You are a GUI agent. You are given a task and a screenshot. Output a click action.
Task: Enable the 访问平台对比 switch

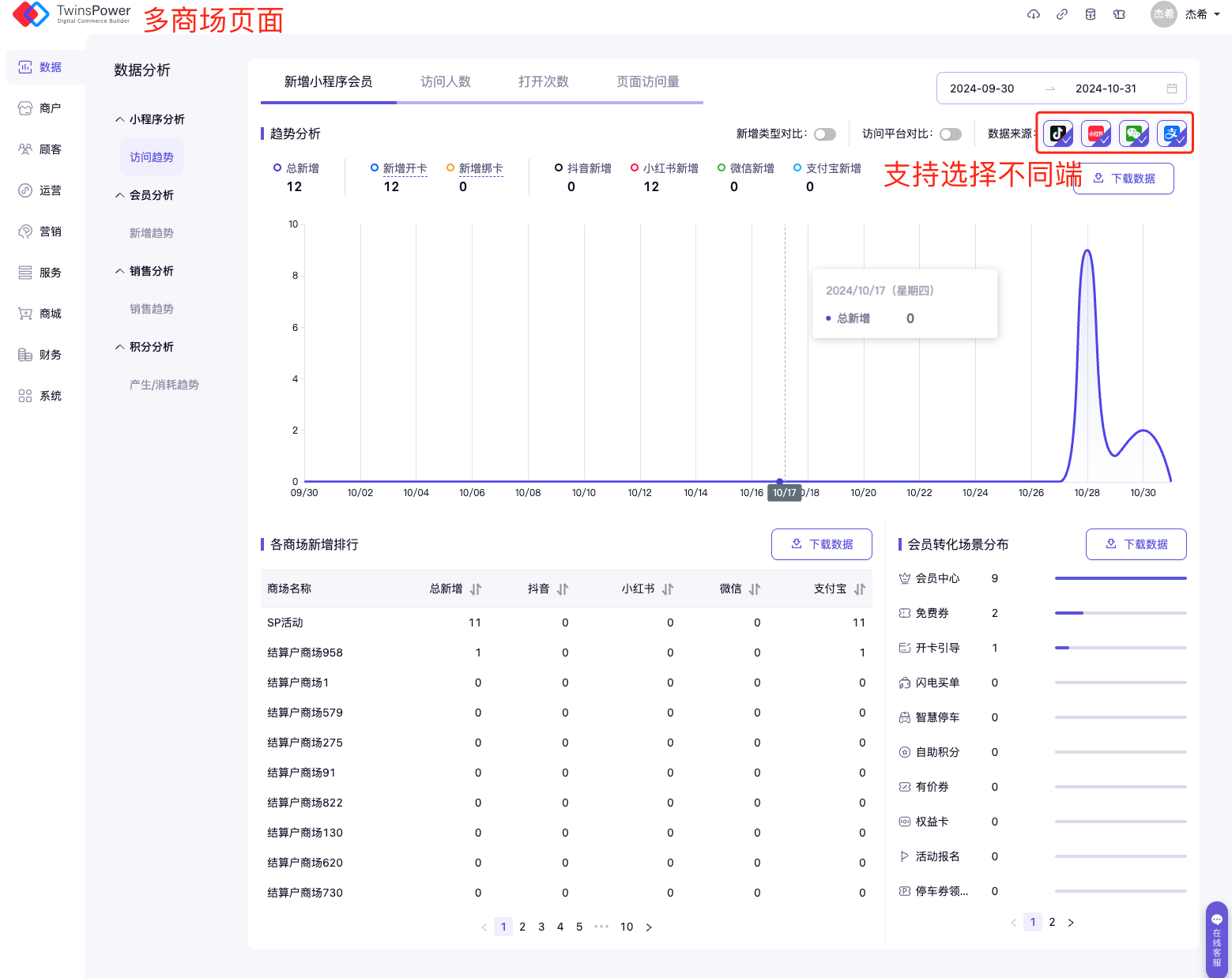pyautogui.click(x=951, y=134)
